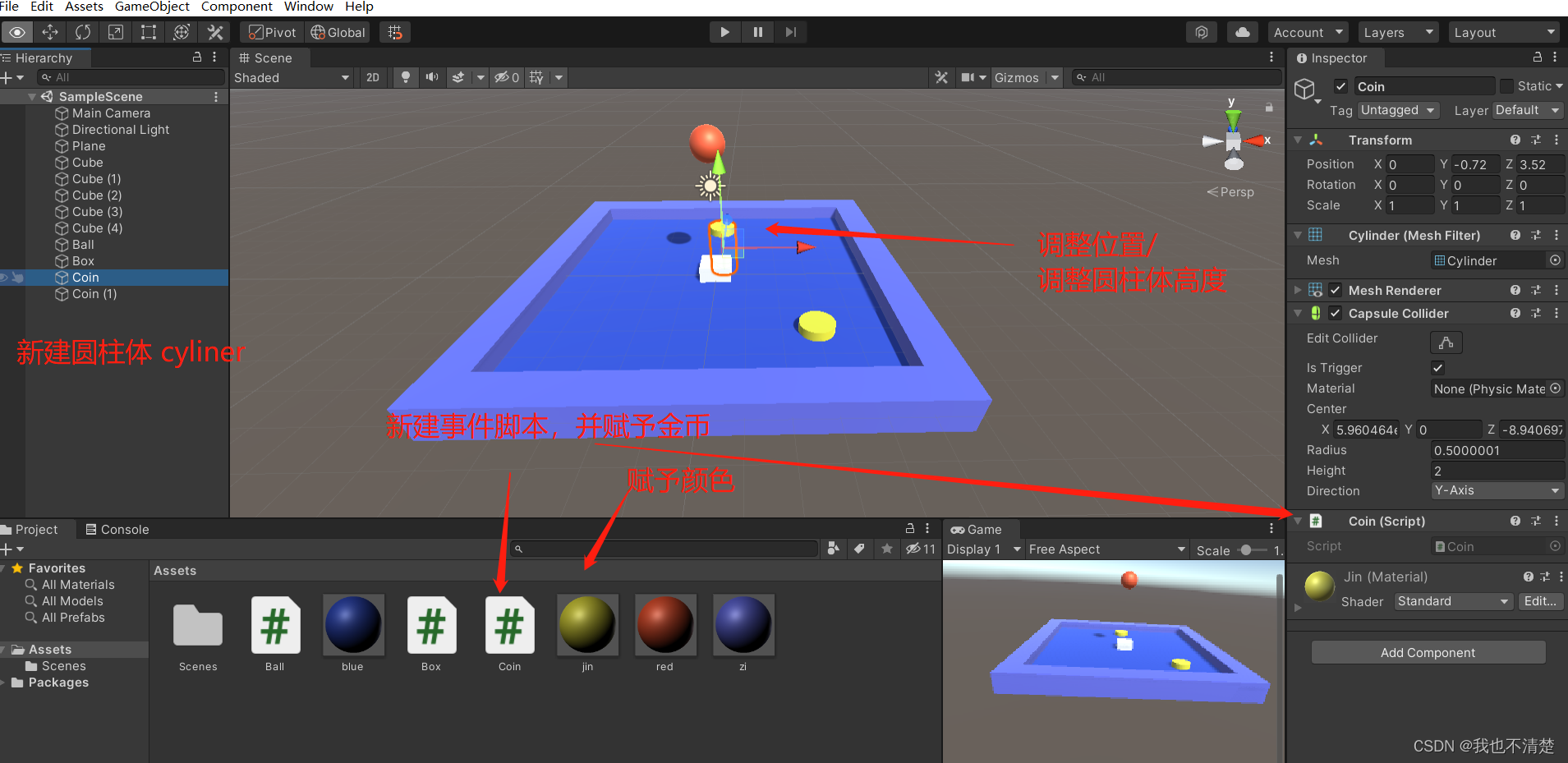
Task: Expand the Mesh Renderer component
Action: tap(1298, 290)
